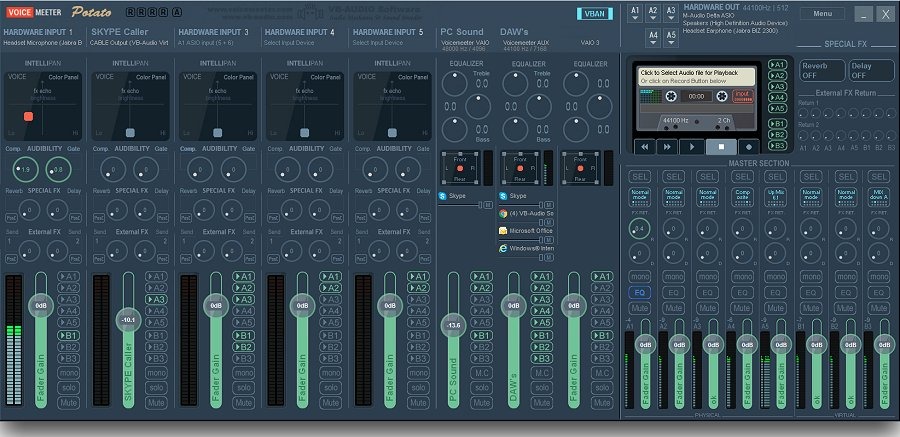Click the PC Sound fader at -13.6
The width and height of the screenshot is (900, 437).
point(453,326)
